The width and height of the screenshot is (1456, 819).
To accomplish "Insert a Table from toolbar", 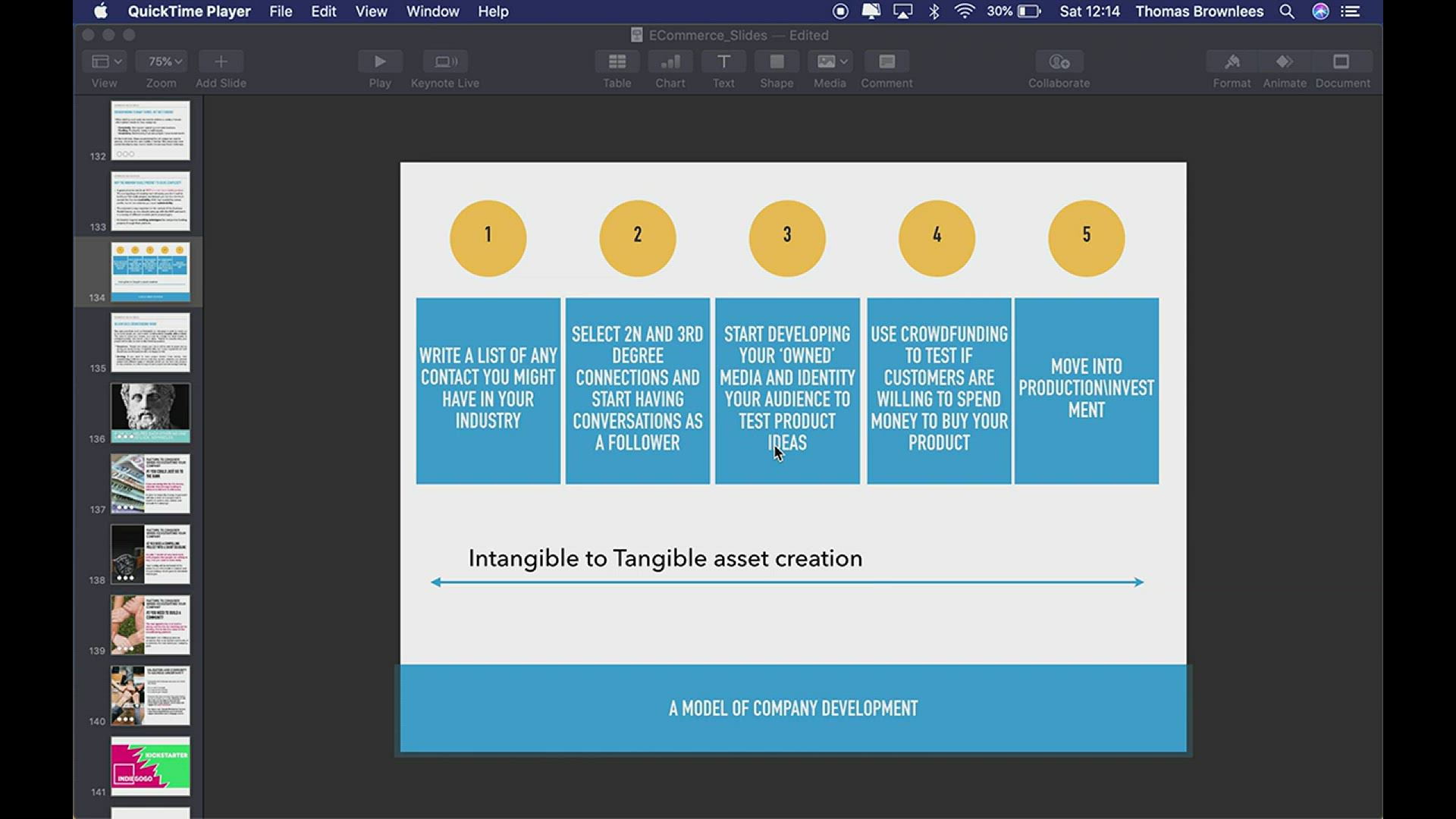I will coord(617,61).
